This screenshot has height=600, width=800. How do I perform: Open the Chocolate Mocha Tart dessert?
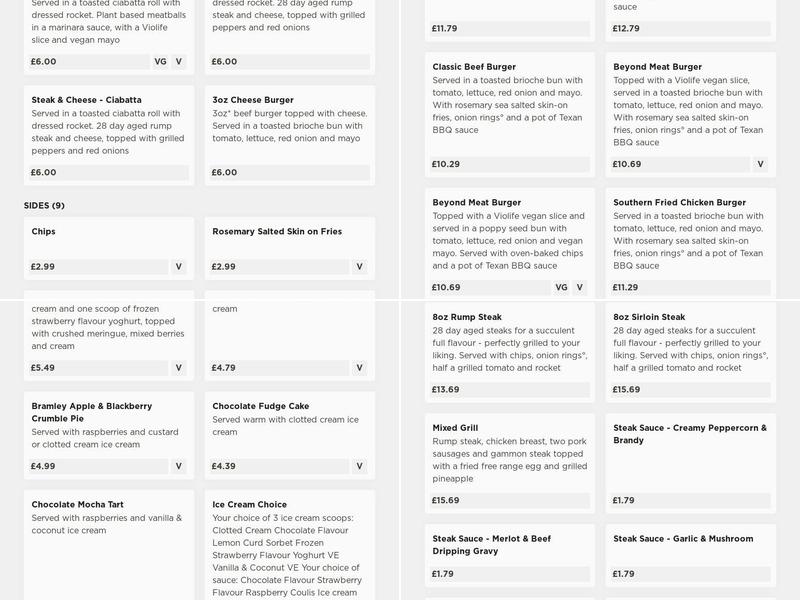[90, 505]
